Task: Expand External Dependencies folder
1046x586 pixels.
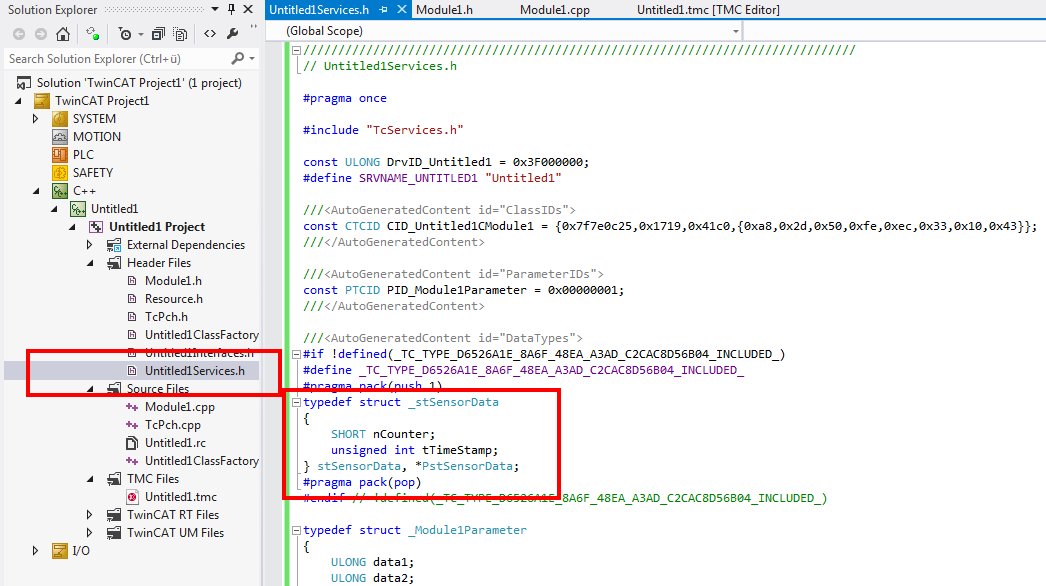Action: 89,245
